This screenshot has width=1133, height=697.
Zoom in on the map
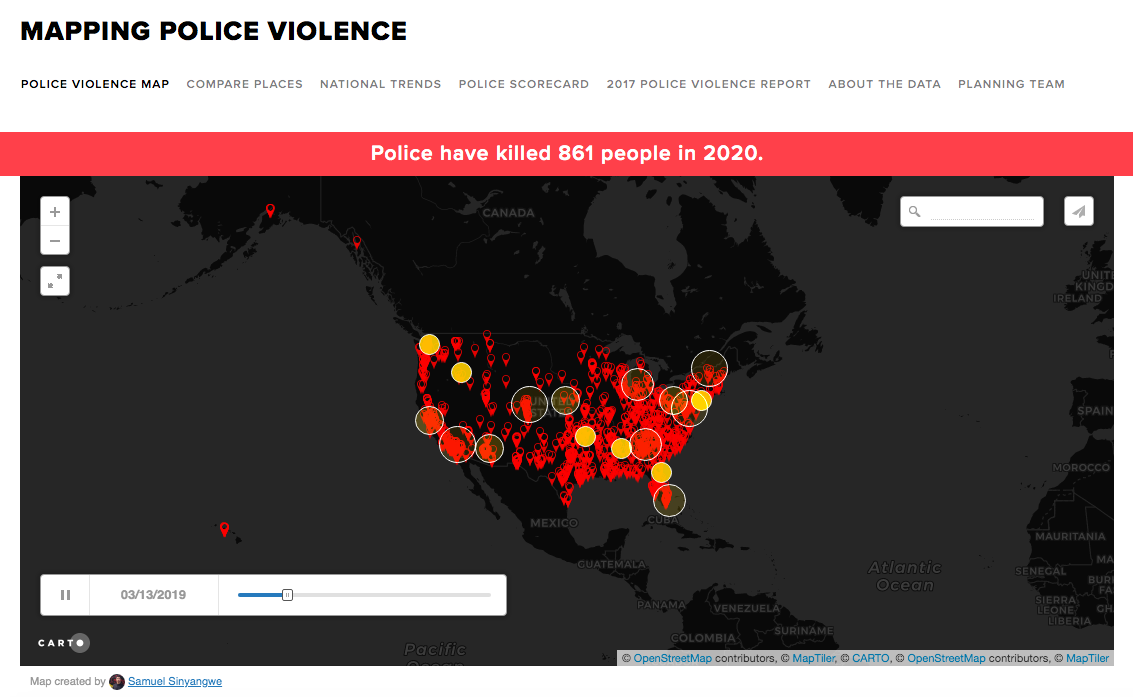coord(55,212)
